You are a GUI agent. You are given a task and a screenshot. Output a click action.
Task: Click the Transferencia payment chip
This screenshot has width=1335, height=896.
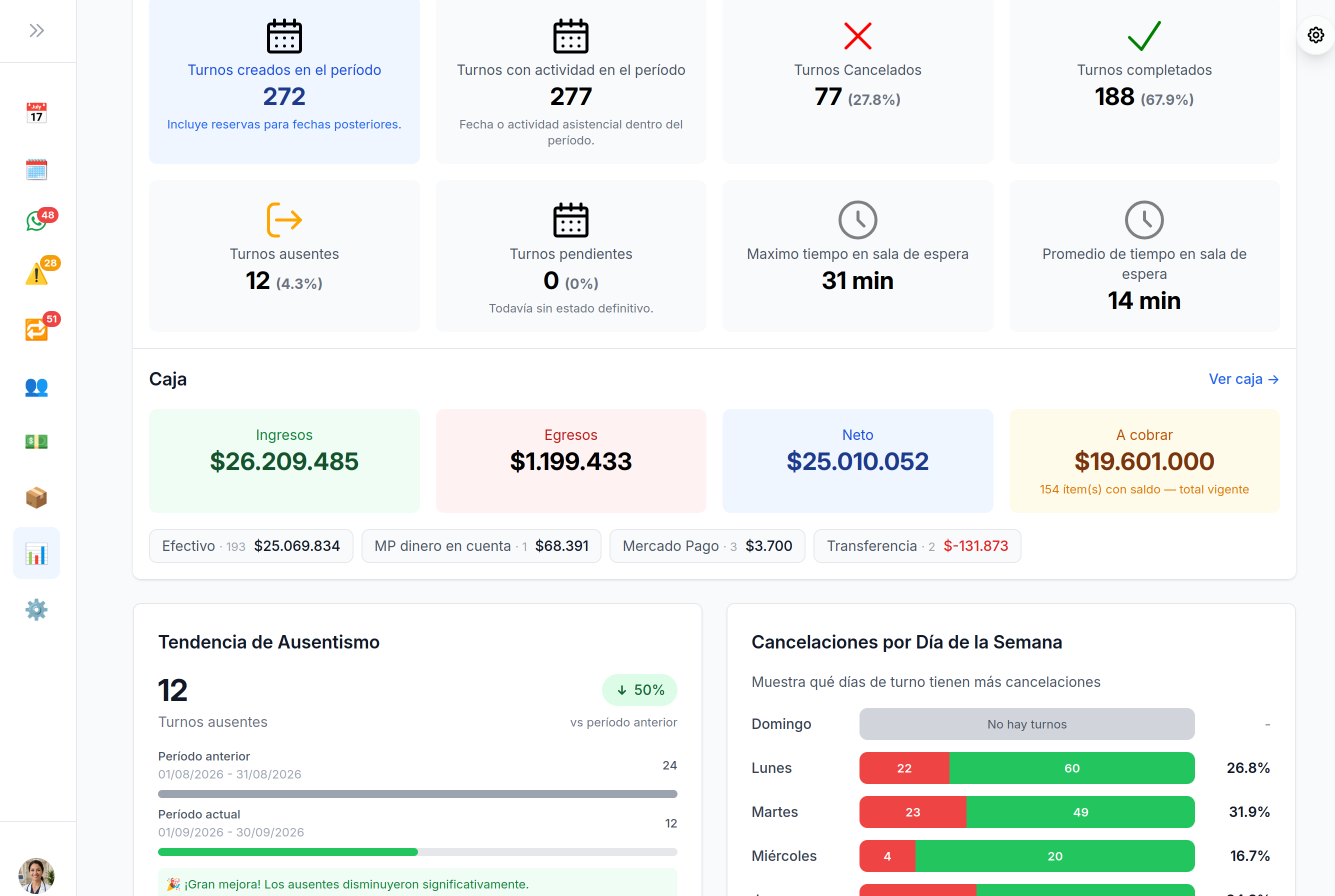click(x=917, y=545)
